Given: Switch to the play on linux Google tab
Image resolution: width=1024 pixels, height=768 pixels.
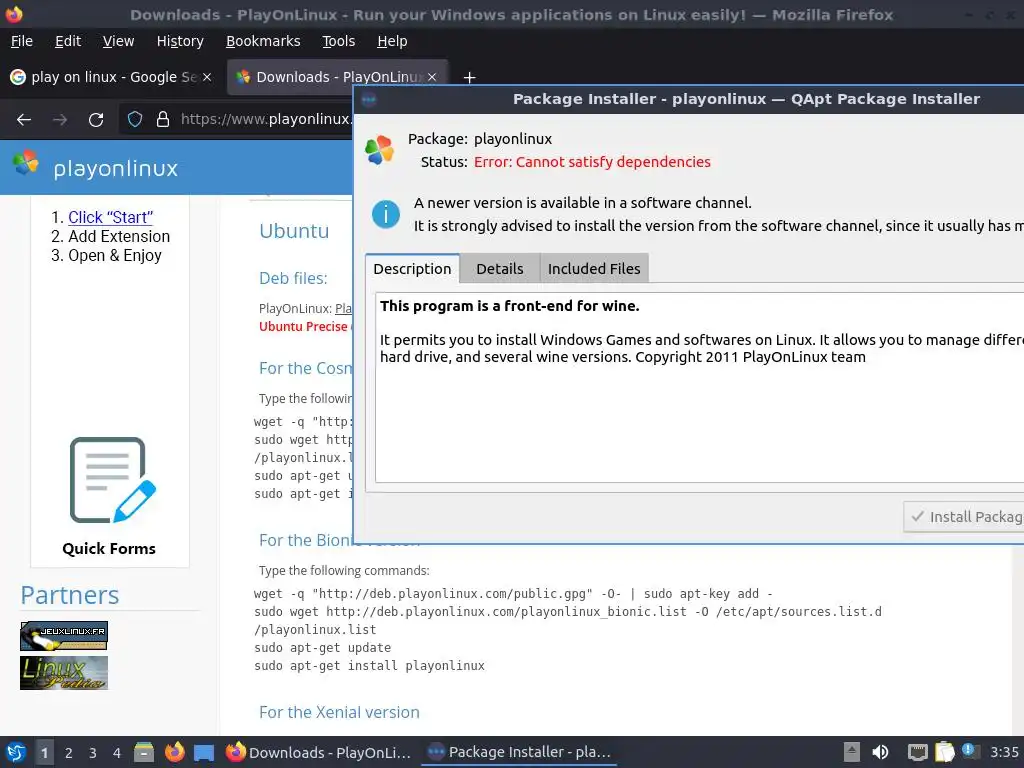Looking at the screenshot, I should [x=111, y=77].
